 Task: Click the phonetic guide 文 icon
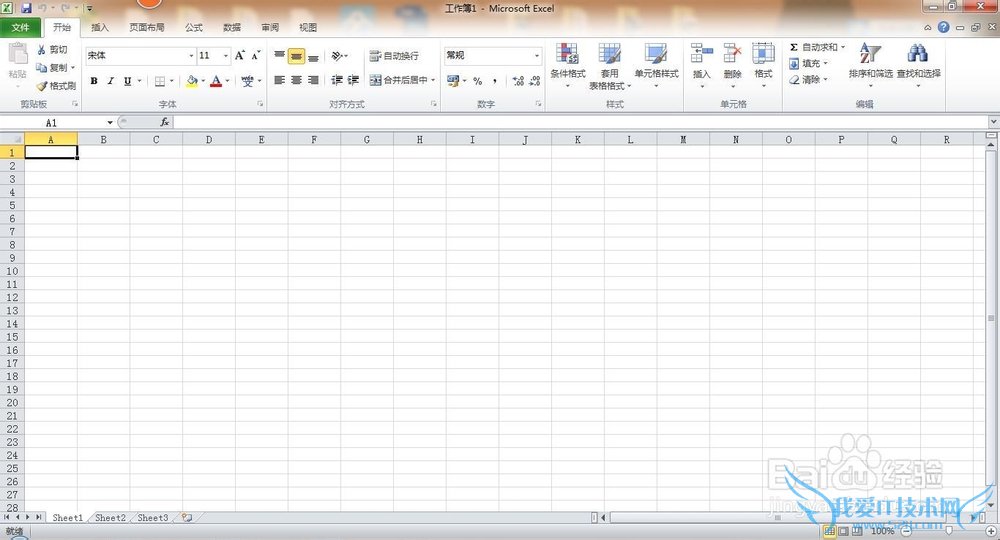[x=247, y=81]
